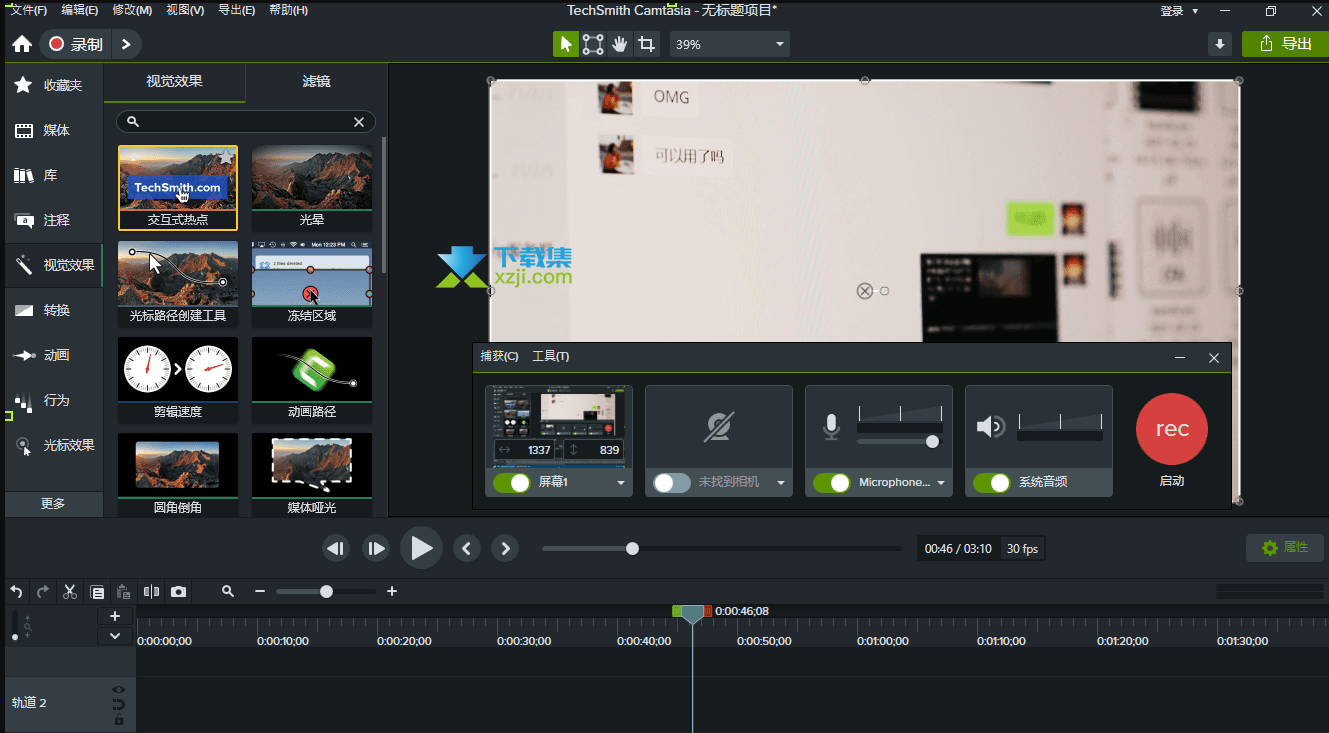Zoom out the timeline with minus
The height and width of the screenshot is (733, 1329).
point(260,592)
